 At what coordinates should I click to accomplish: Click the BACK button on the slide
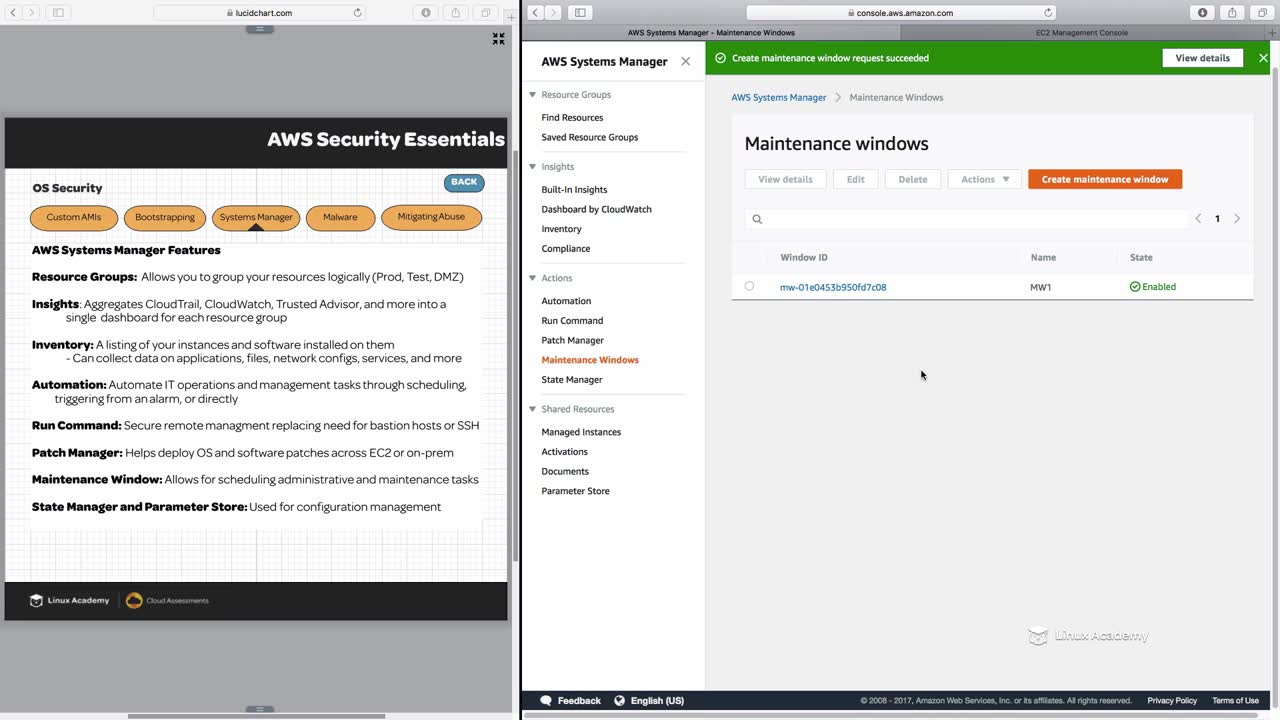[x=464, y=182]
